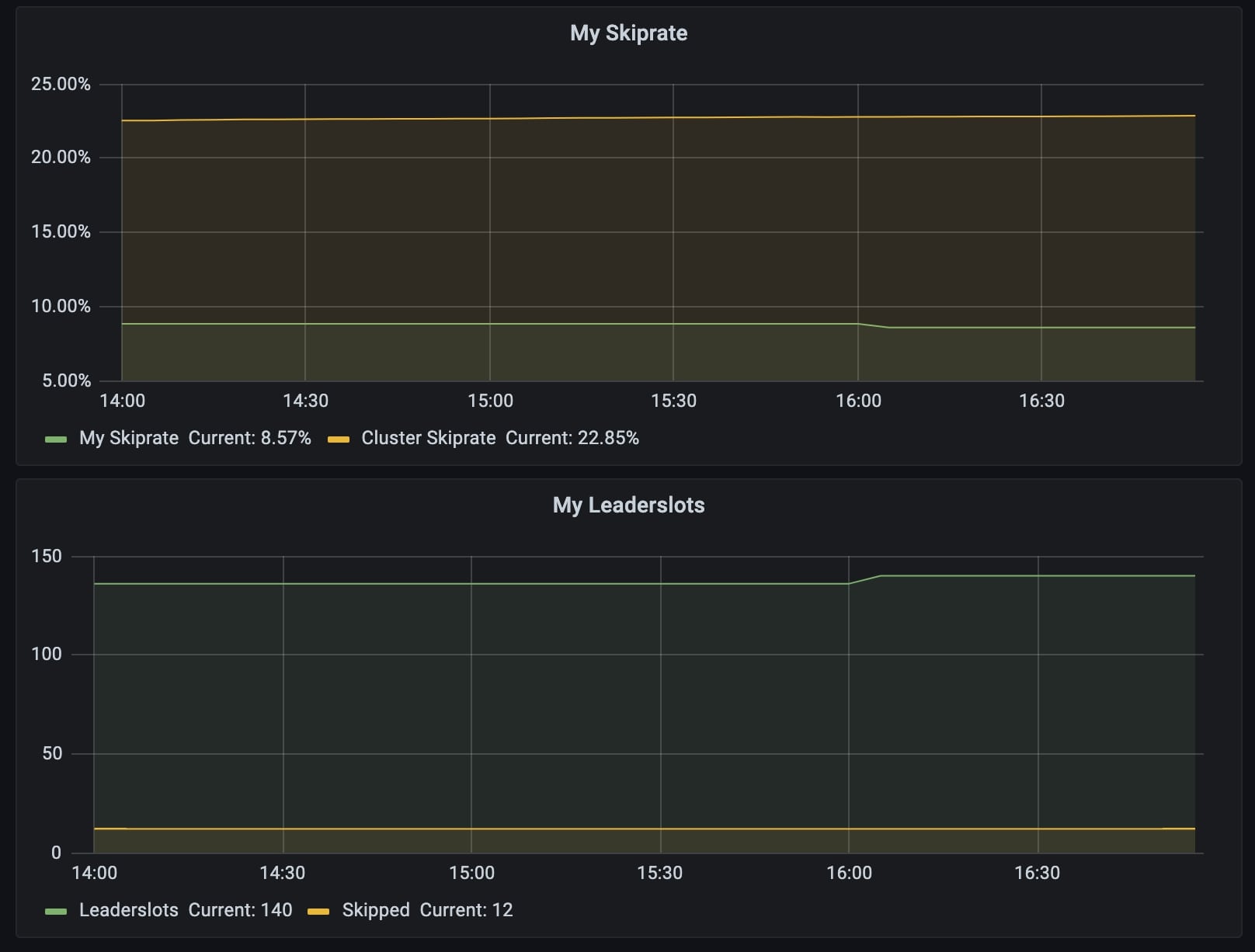Click the 15:00 time label in Leaderslots chart
Screen dimensions: 1255x952
click(471, 873)
